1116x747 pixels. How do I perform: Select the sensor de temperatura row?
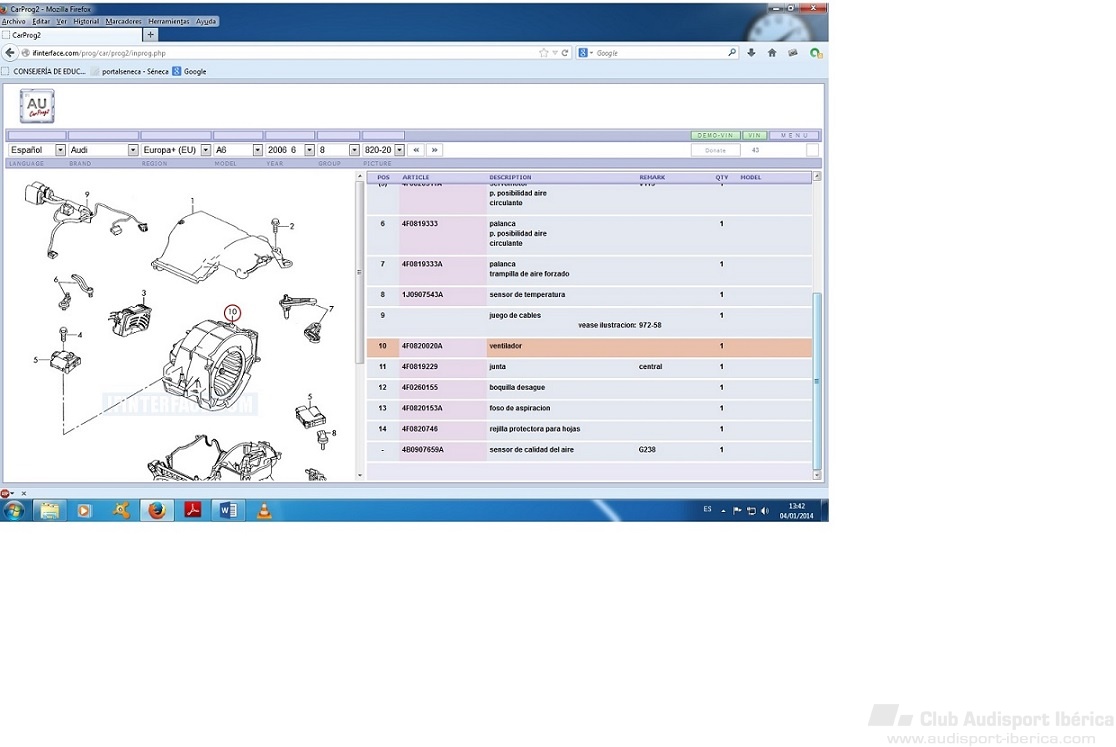(x=589, y=295)
